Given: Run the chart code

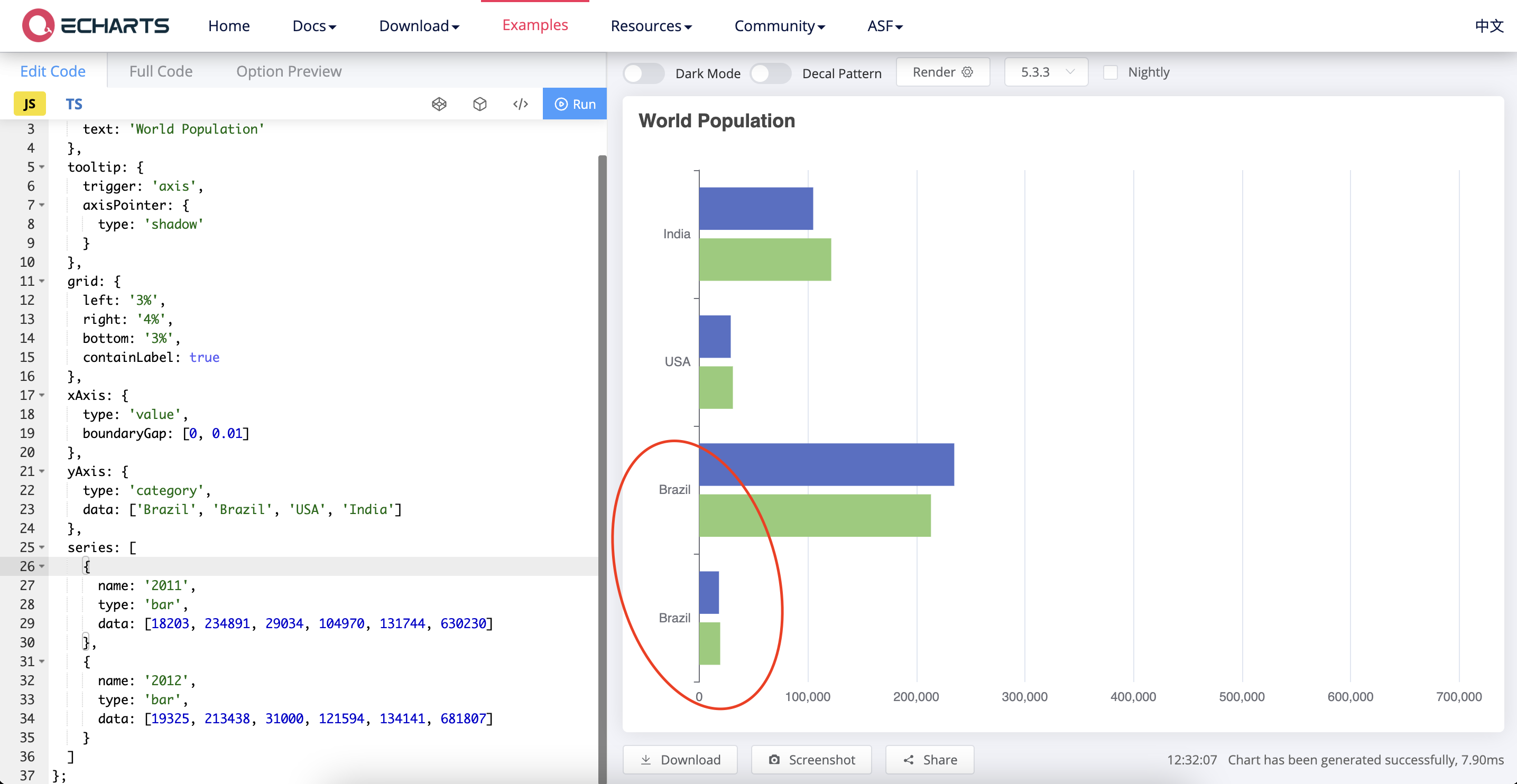Looking at the screenshot, I should 574,104.
